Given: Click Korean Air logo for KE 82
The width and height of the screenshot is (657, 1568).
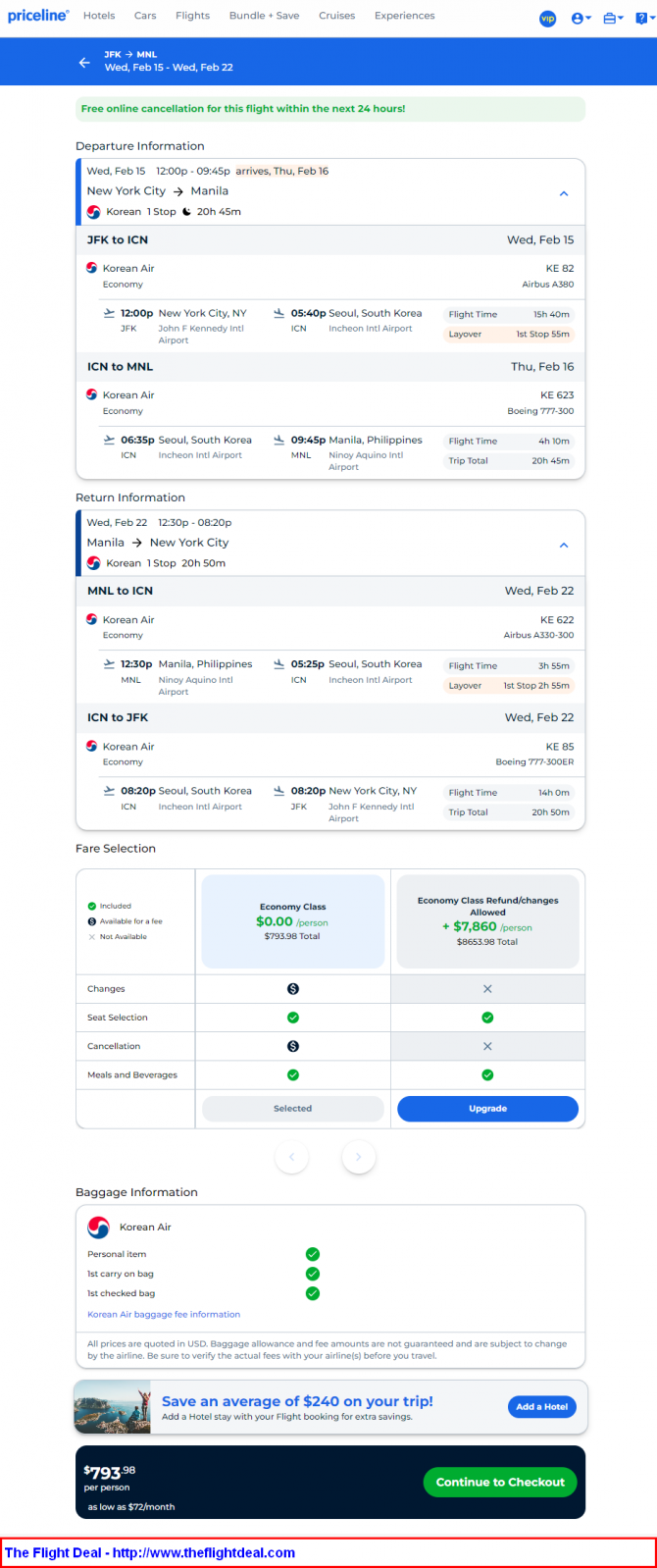Looking at the screenshot, I should [x=92, y=268].
